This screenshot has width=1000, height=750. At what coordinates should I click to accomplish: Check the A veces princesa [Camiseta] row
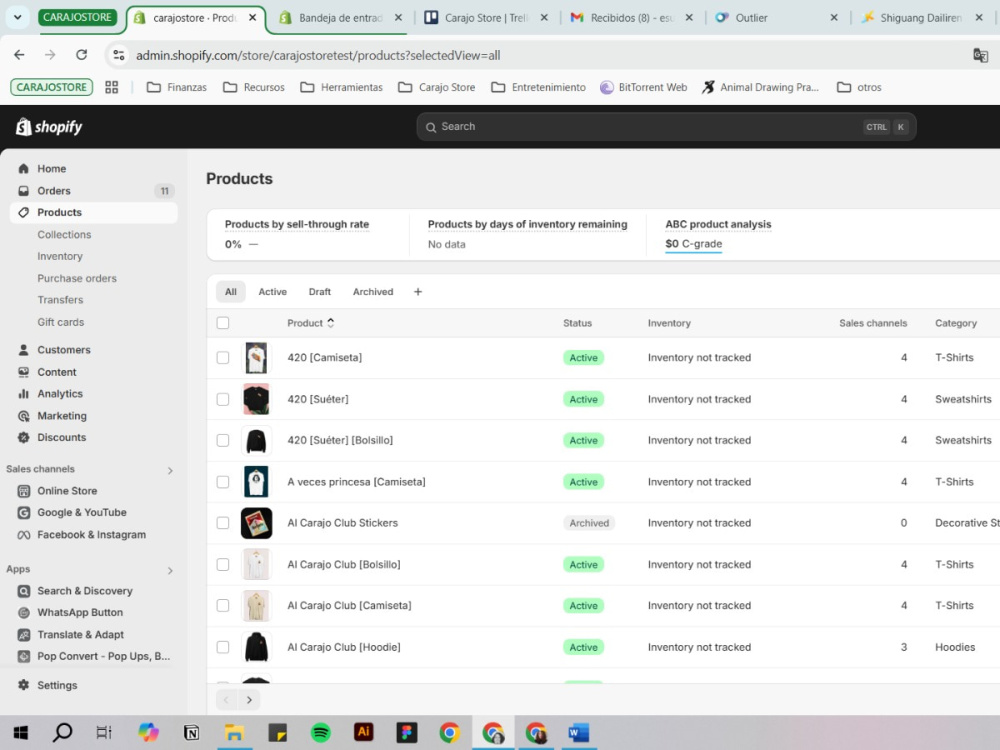[x=223, y=482]
